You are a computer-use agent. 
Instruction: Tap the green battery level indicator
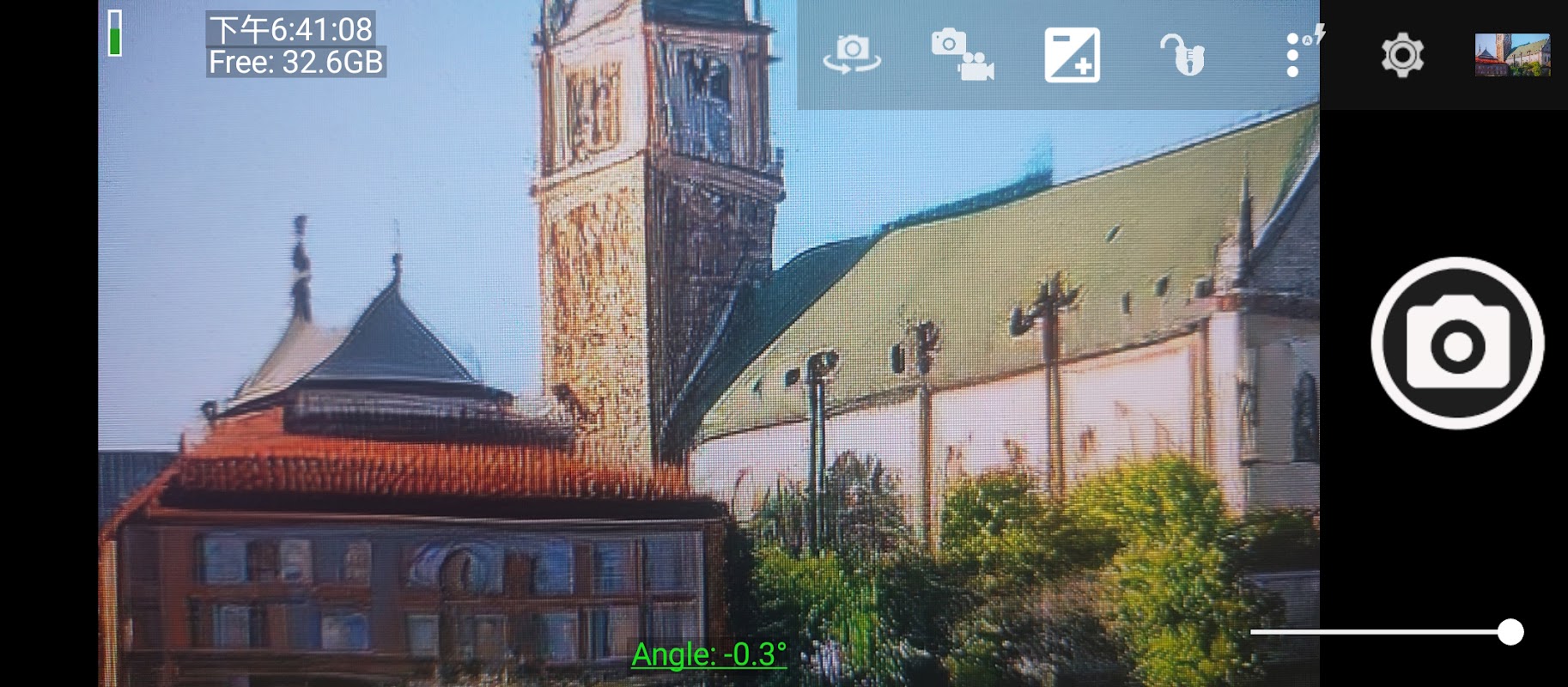point(115,33)
